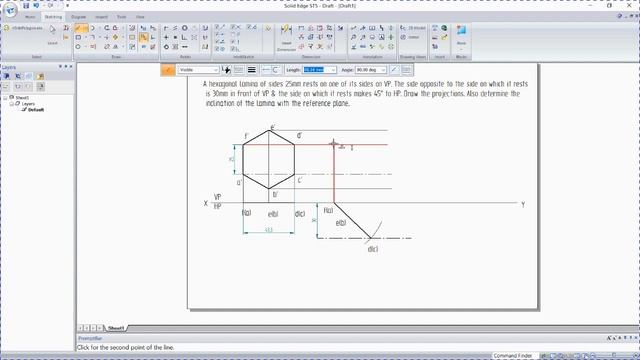This screenshot has width=640, height=360.
Task: Select the Circle tool in Draw group
Action: point(78,47)
